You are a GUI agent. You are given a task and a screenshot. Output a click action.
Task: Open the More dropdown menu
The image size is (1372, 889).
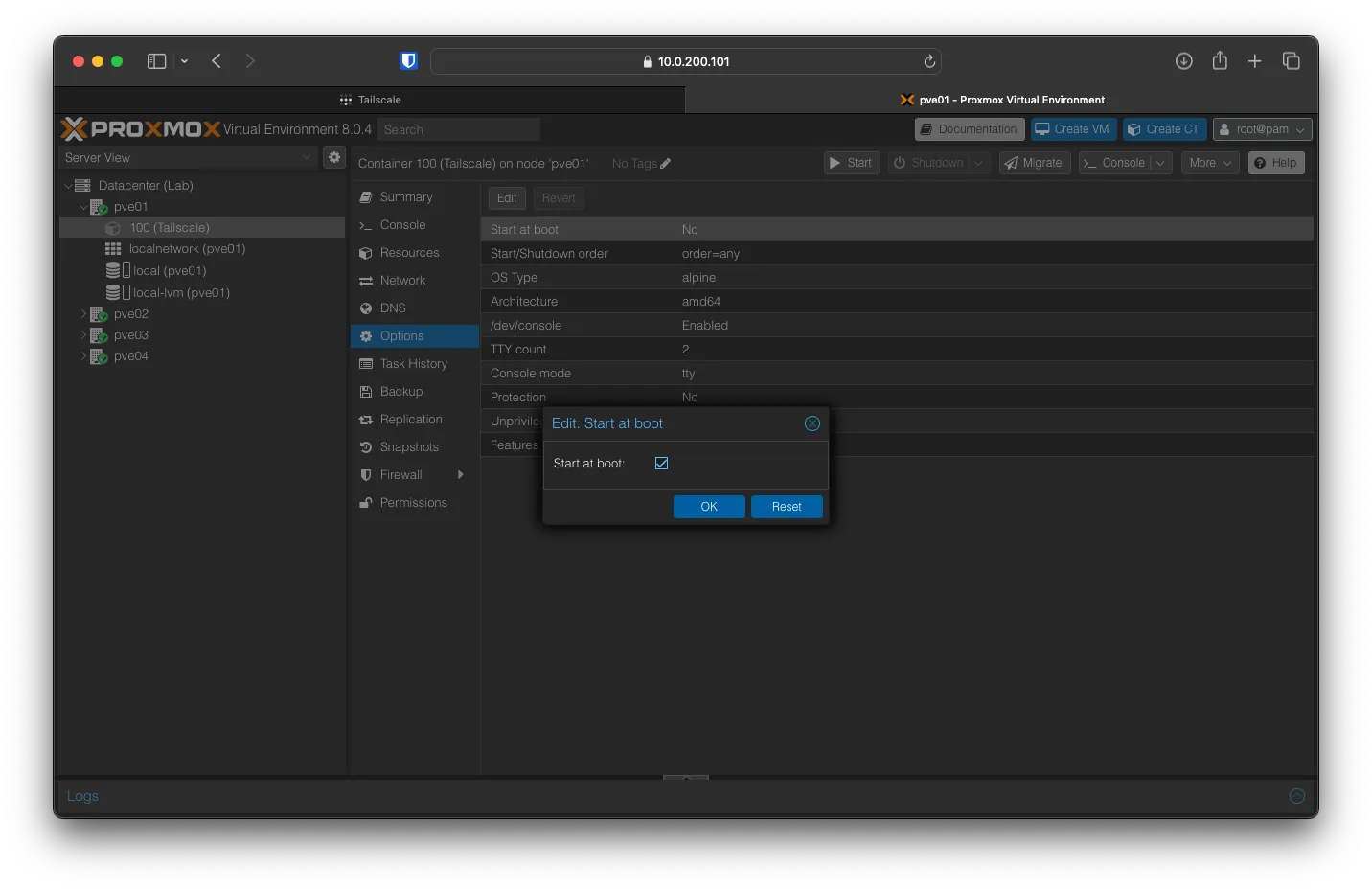(x=1210, y=163)
